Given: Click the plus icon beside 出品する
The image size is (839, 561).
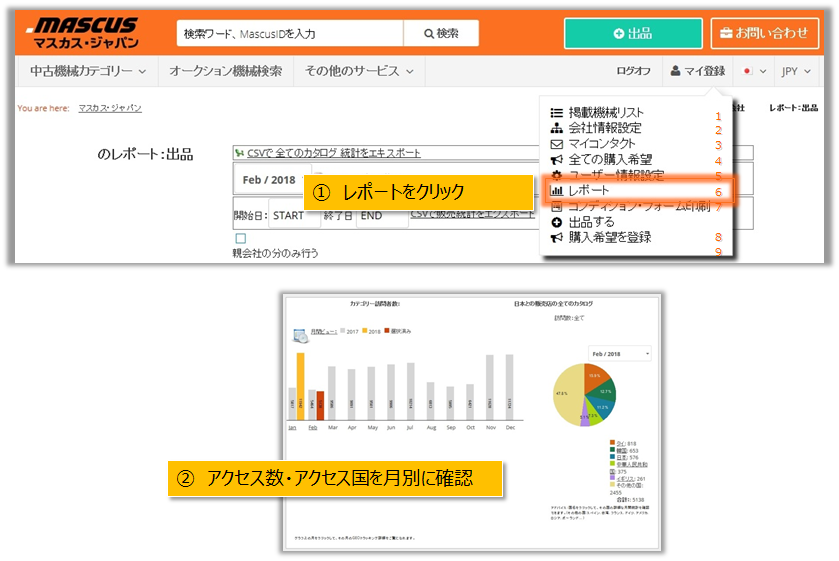Looking at the screenshot, I should tap(557, 222).
